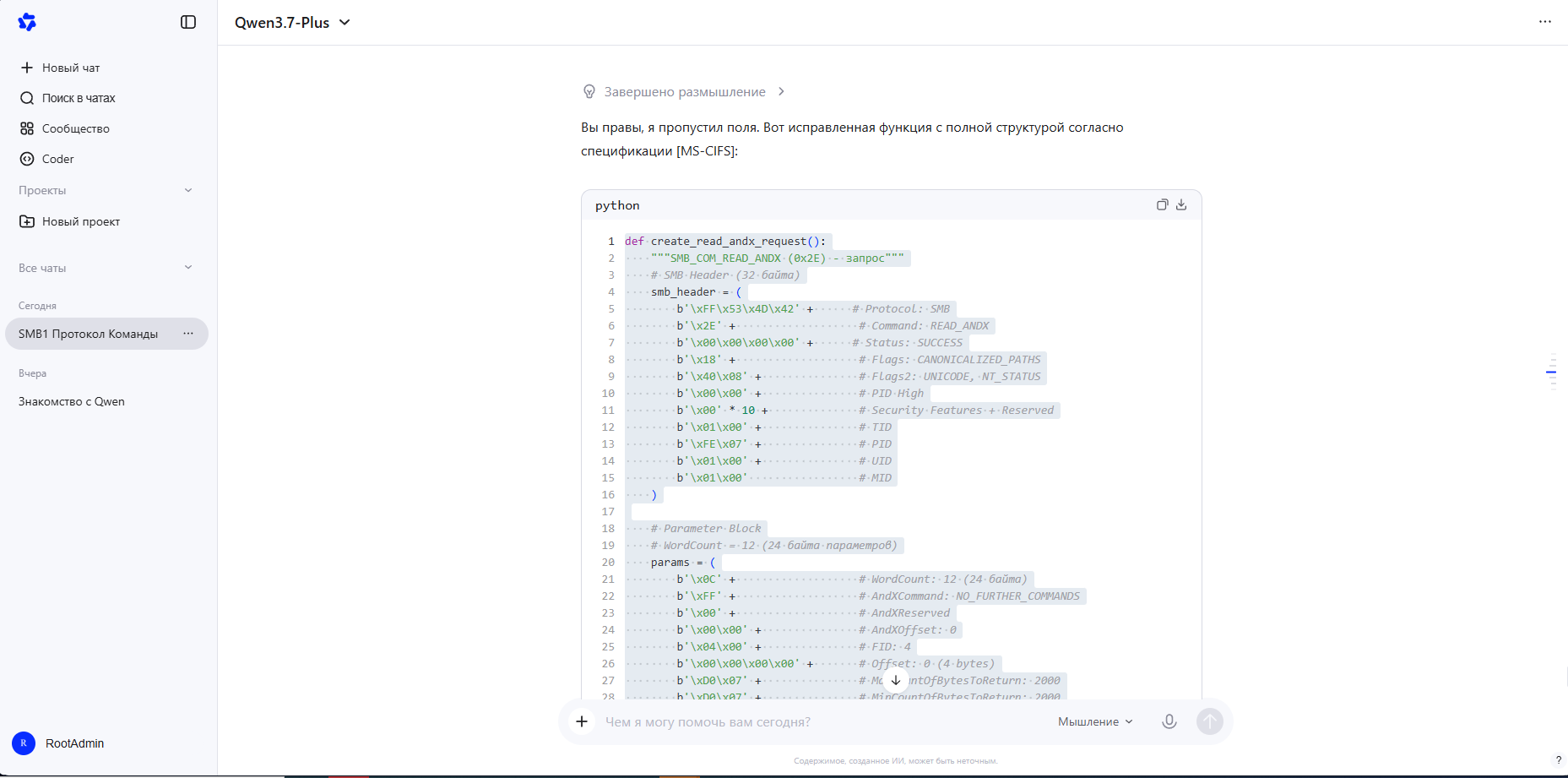
Task: Click the scroll-to-bottom arrow button
Action: (896, 680)
